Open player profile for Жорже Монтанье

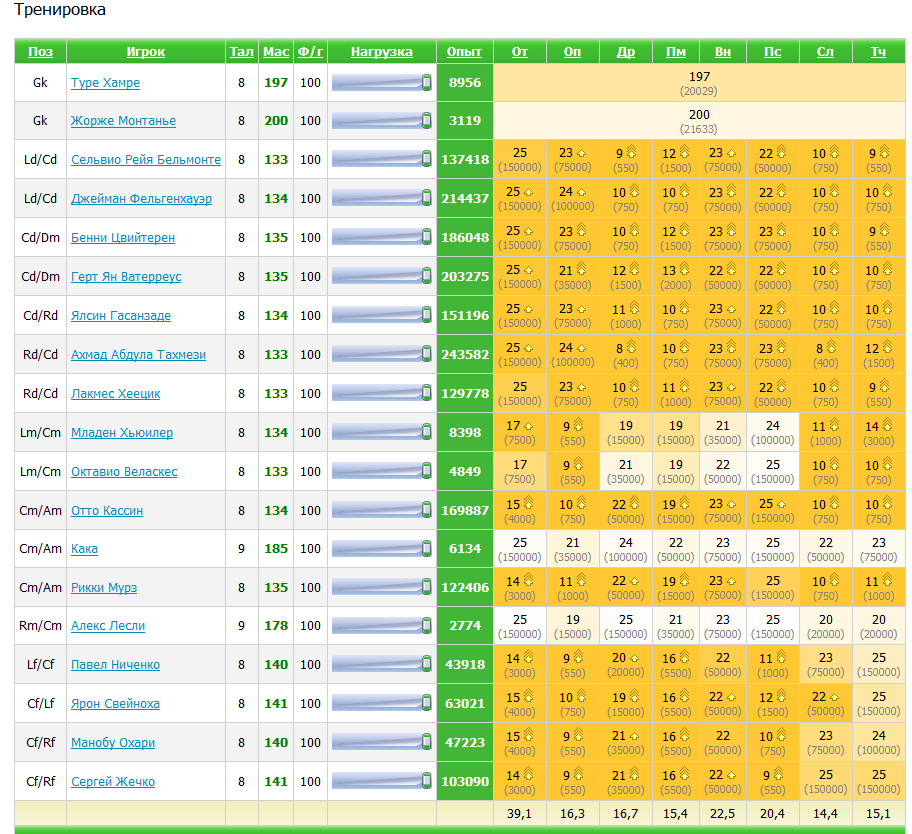click(123, 121)
